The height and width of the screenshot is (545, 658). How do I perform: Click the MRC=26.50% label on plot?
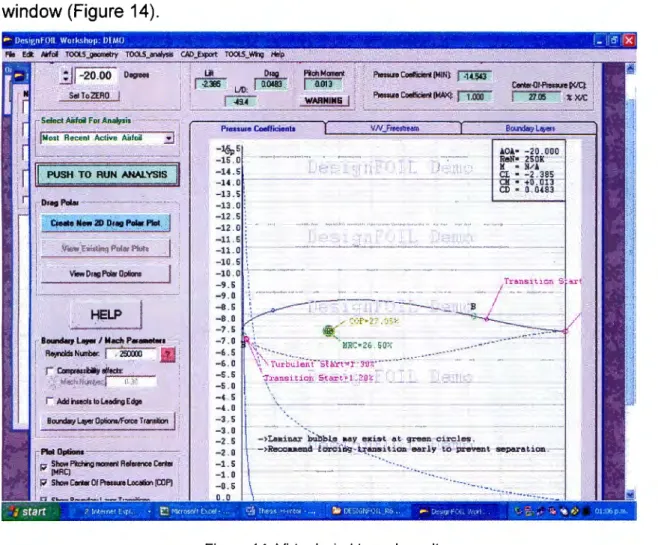367,345
